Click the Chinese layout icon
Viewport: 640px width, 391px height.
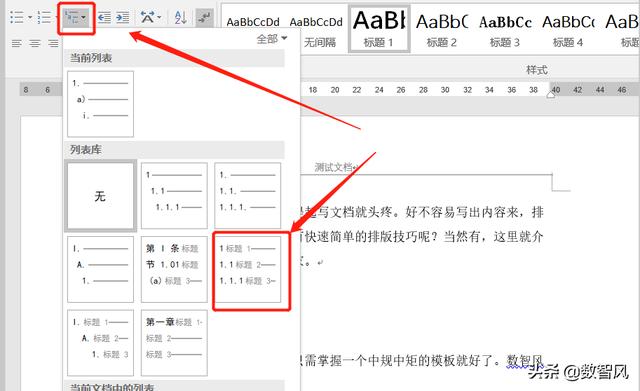coord(147,17)
